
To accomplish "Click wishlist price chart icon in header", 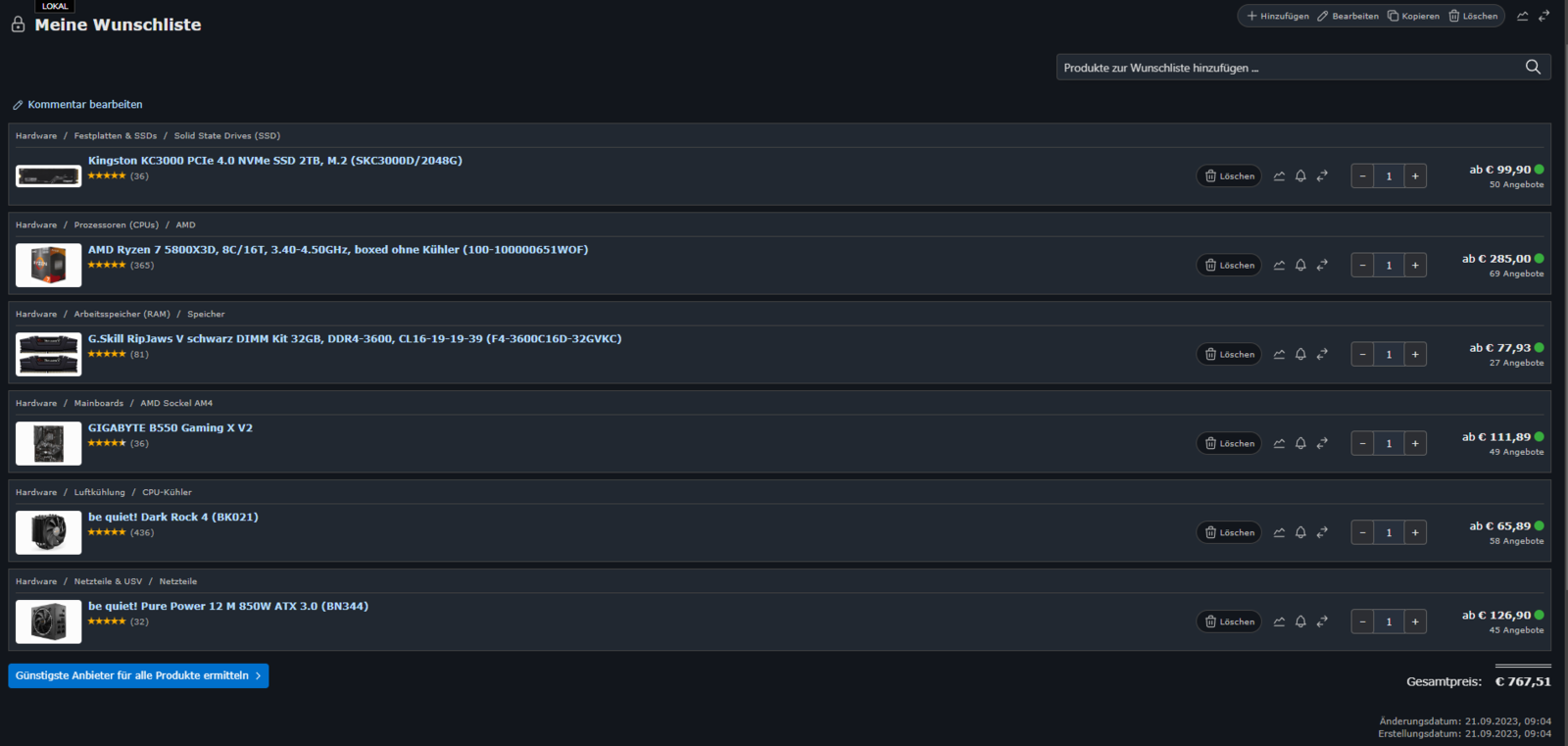I will pyautogui.click(x=1523, y=16).
